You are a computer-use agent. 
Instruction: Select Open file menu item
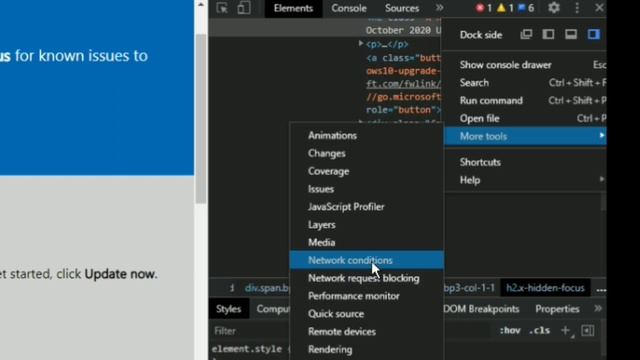click(525, 119)
